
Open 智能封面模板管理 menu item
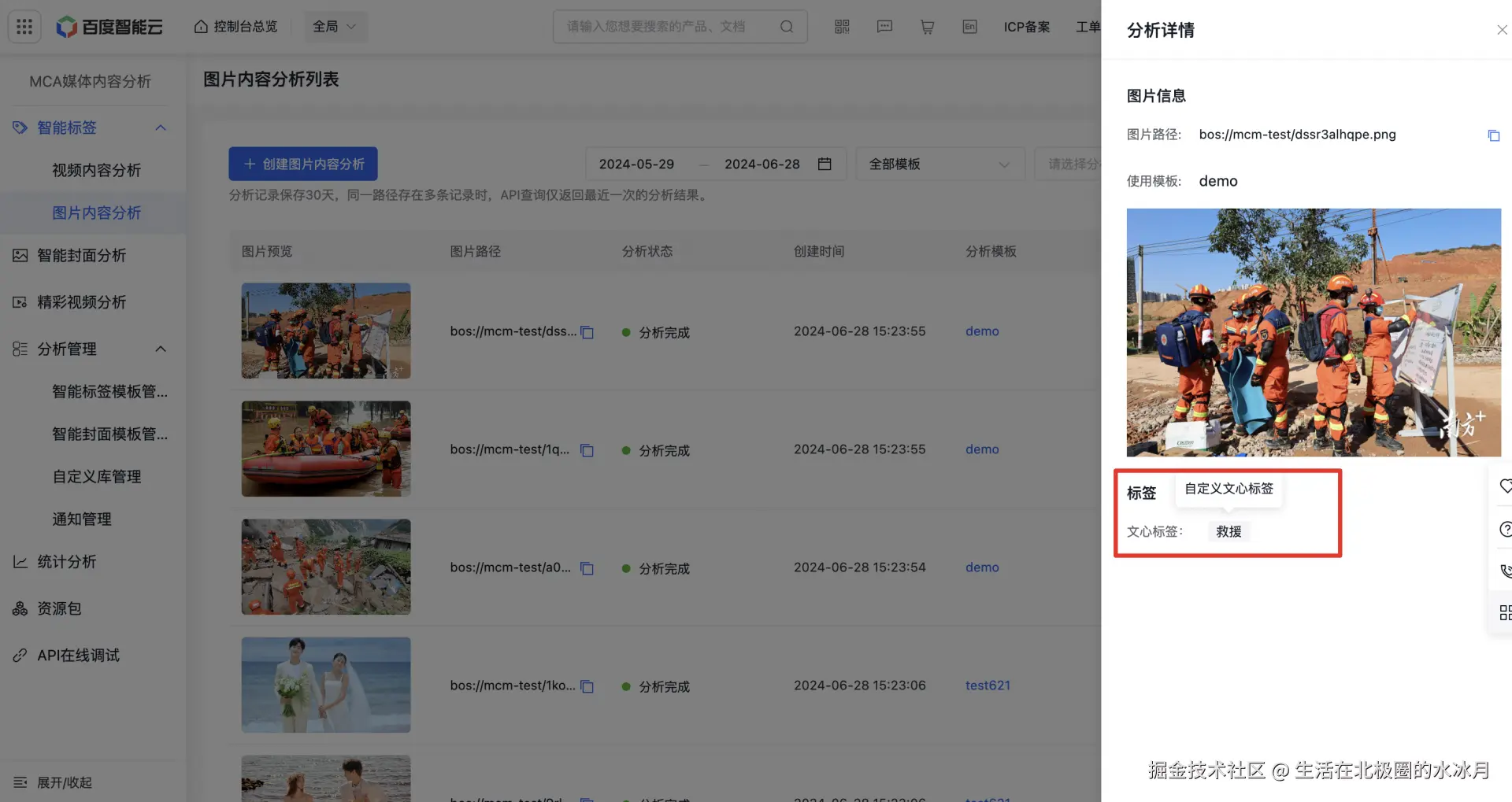pyautogui.click(x=110, y=434)
